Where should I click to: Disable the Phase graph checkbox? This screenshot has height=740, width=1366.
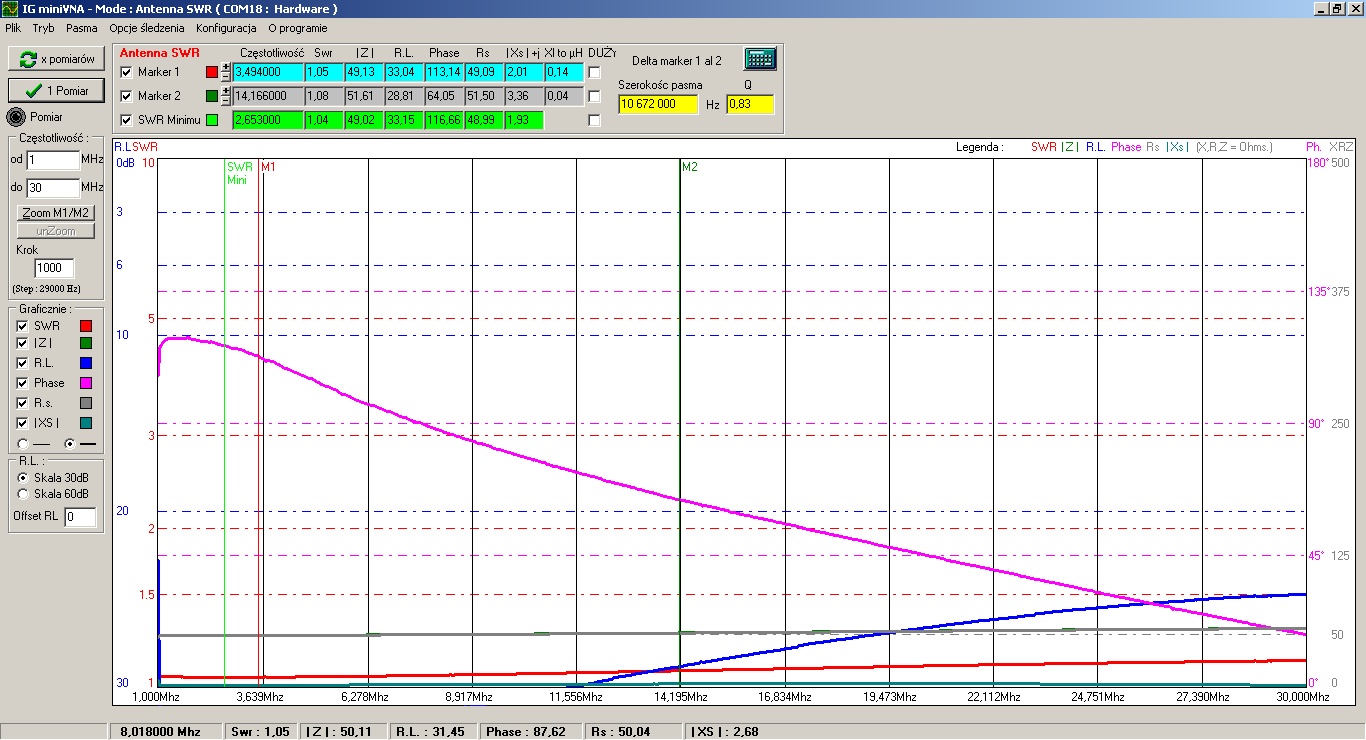point(22,383)
